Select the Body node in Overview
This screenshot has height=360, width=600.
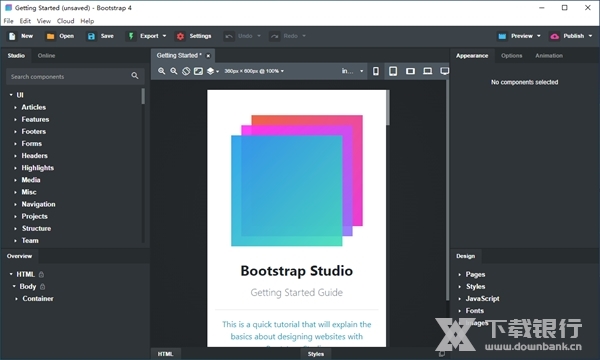point(28,287)
